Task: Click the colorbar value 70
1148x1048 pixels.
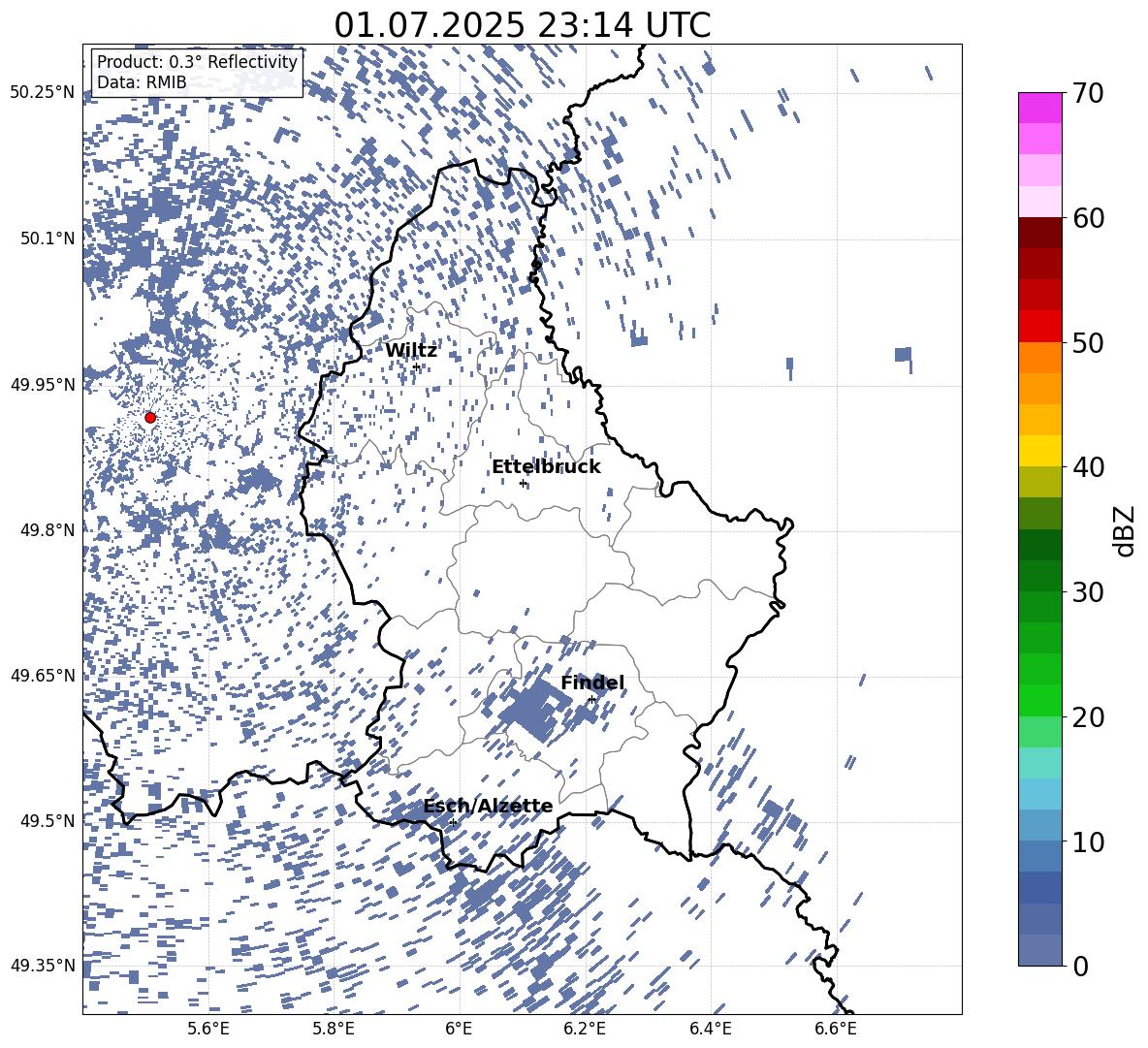Action: [1089, 93]
